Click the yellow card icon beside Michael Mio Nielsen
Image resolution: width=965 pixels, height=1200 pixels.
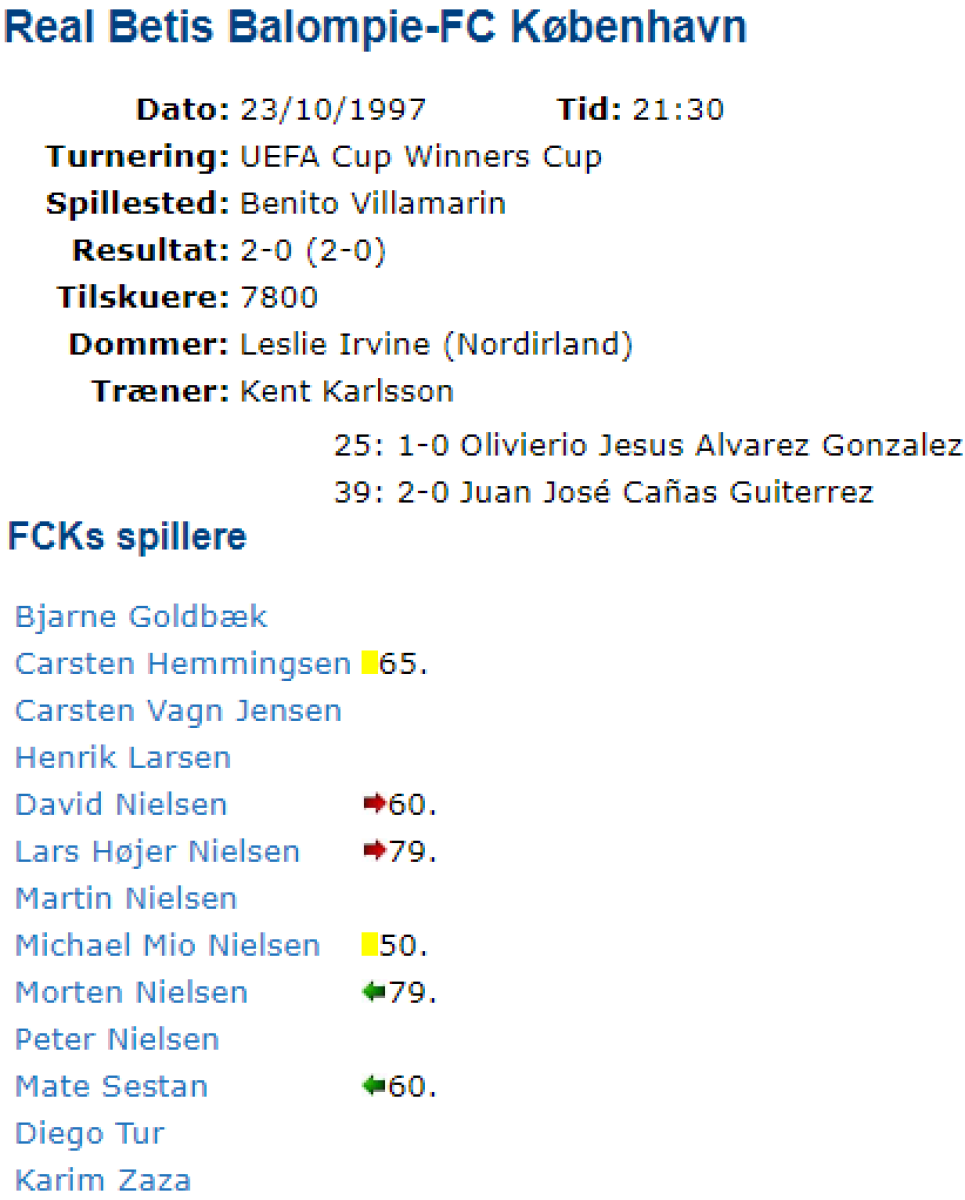click(x=369, y=945)
